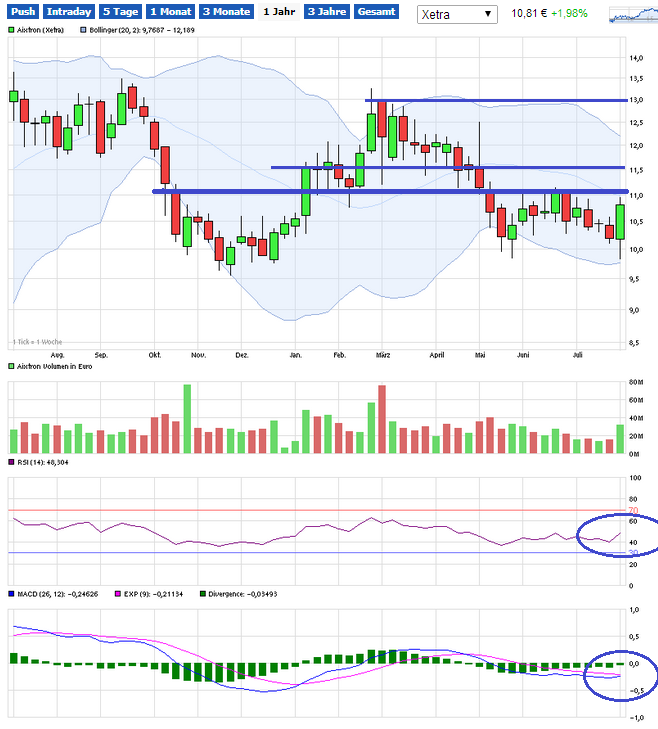Click the Juli label on the time axis
This screenshot has height=729, width=658.
pyautogui.click(x=577, y=355)
